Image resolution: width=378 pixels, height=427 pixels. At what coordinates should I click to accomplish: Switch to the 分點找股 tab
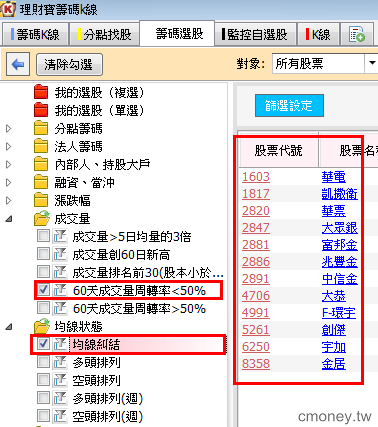coord(104,34)
